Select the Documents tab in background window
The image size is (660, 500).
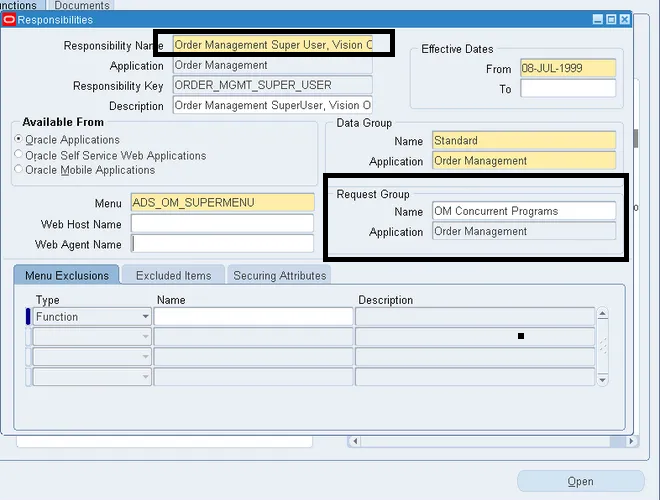click(81, 5)
